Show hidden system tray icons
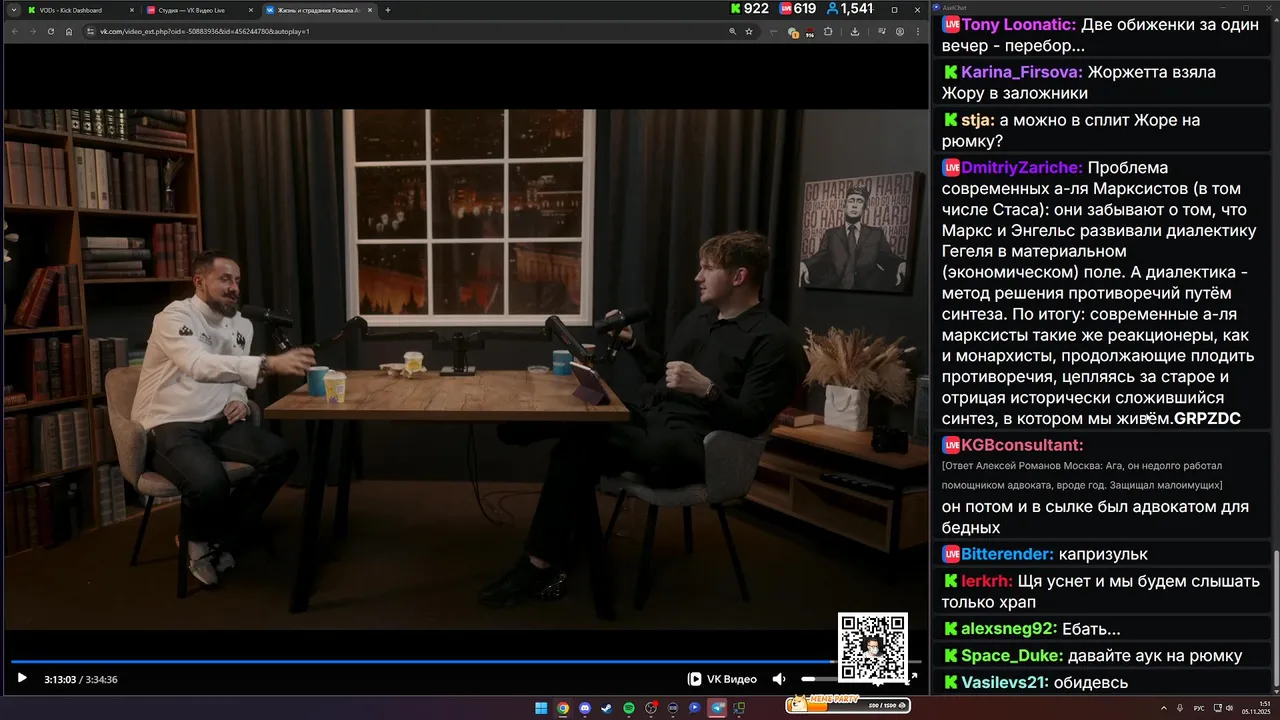The height and width of the screenshot is (720, 1280). (1164, 707)
